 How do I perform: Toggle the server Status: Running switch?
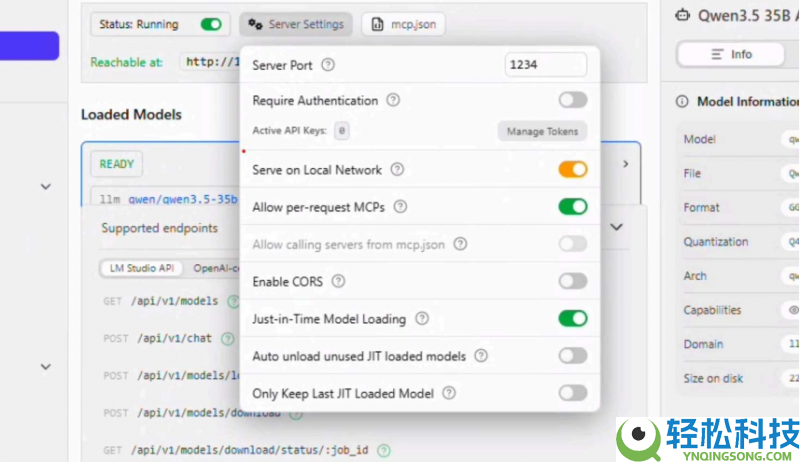[211, 24]
